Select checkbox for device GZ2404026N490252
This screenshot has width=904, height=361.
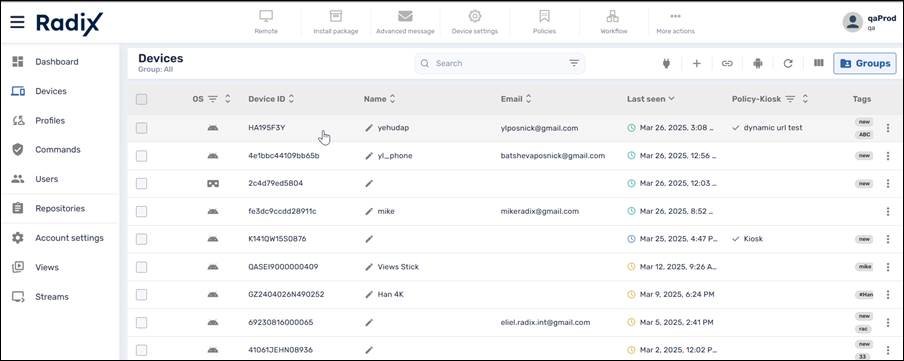(141, 295)
